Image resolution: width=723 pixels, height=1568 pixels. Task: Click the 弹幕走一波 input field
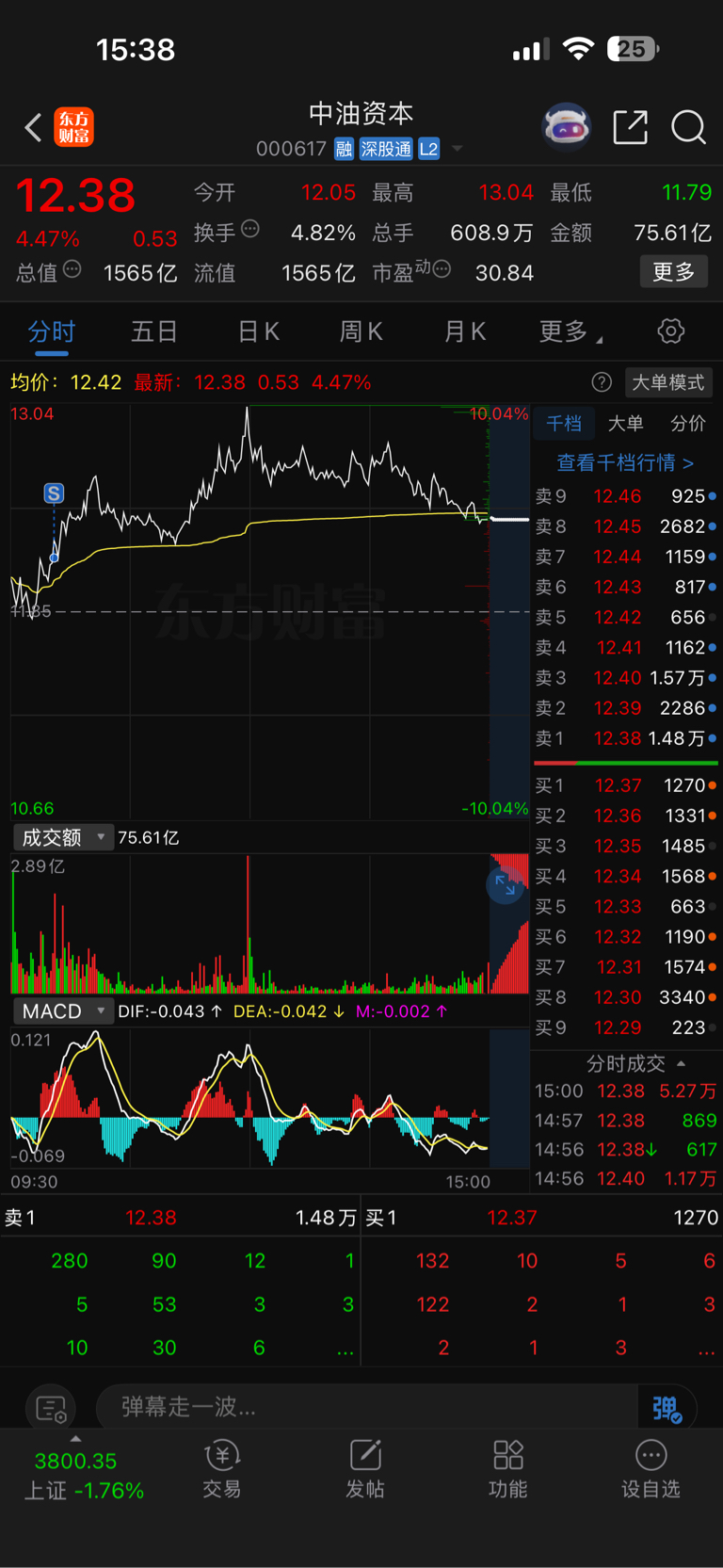[x=367, y=1408]
